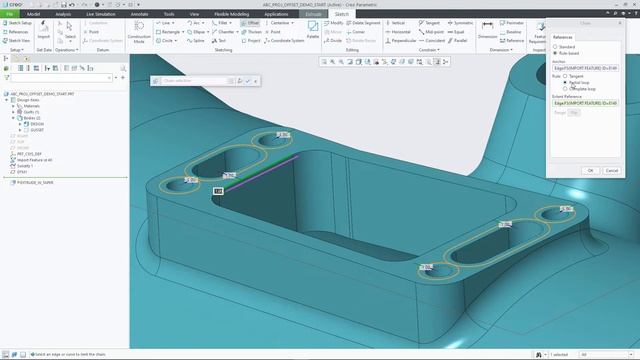Select the Spline sketch tool

(x=196, y=41)
